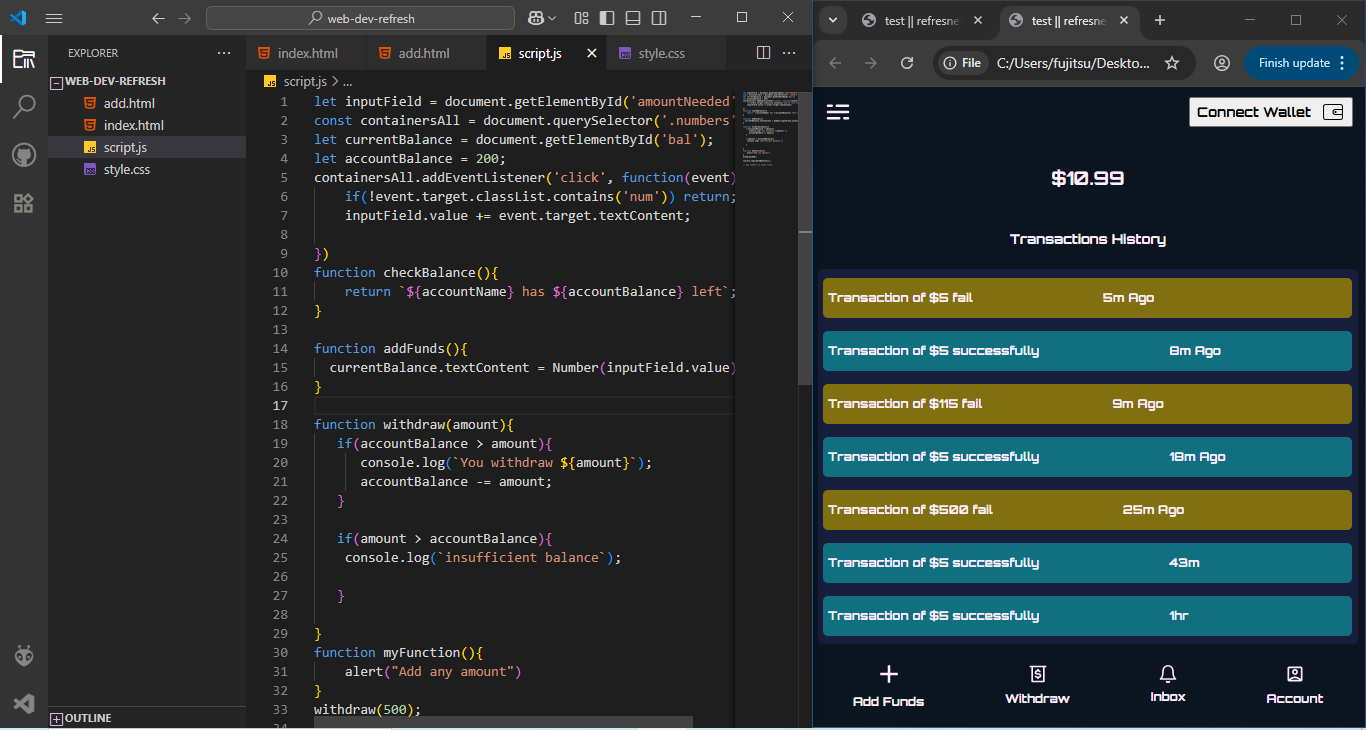Toggle the bottom panel layout button

pyautogui.click(x=633, y=18)
